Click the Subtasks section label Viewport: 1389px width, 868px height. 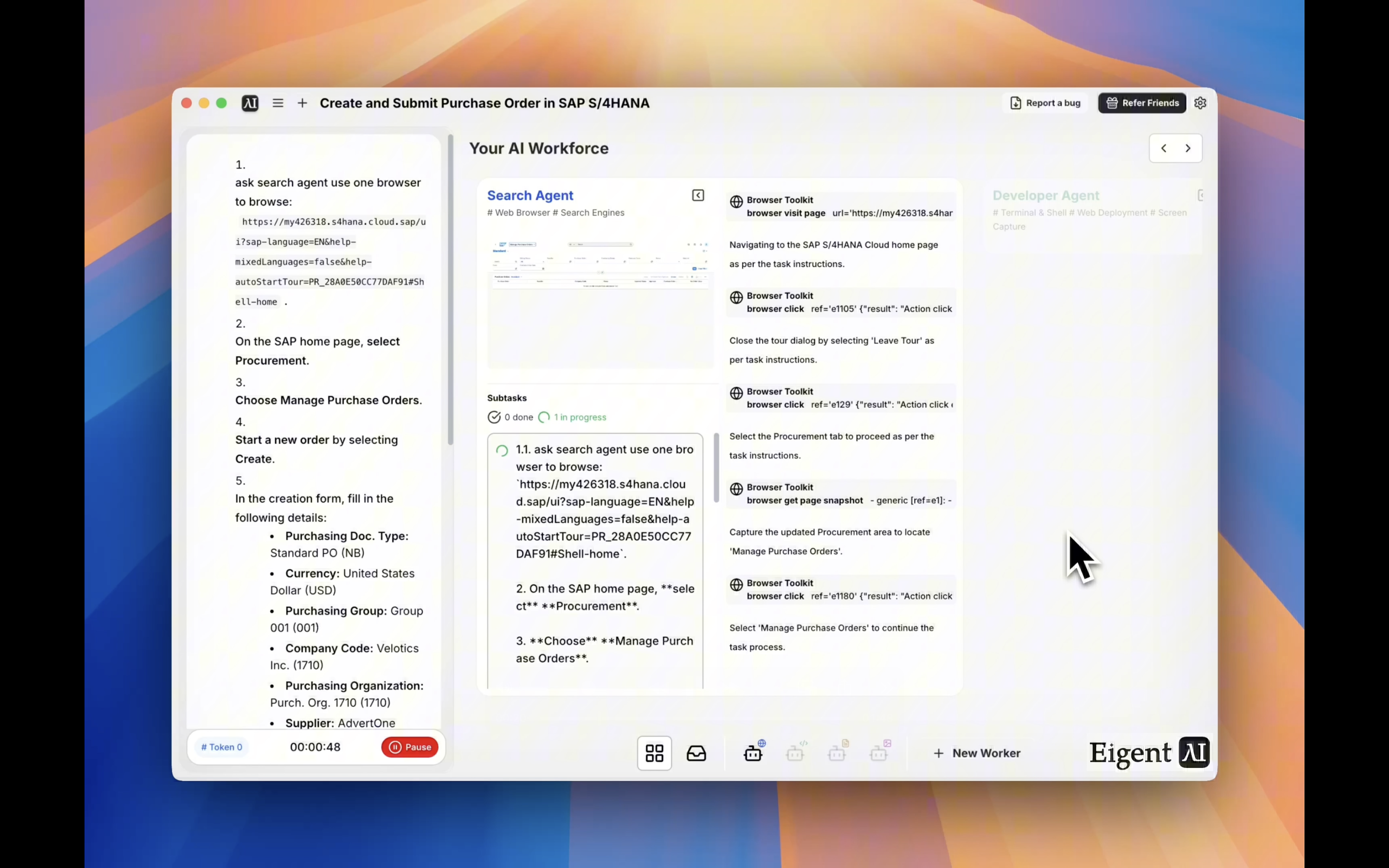click(x=507, y=398)
